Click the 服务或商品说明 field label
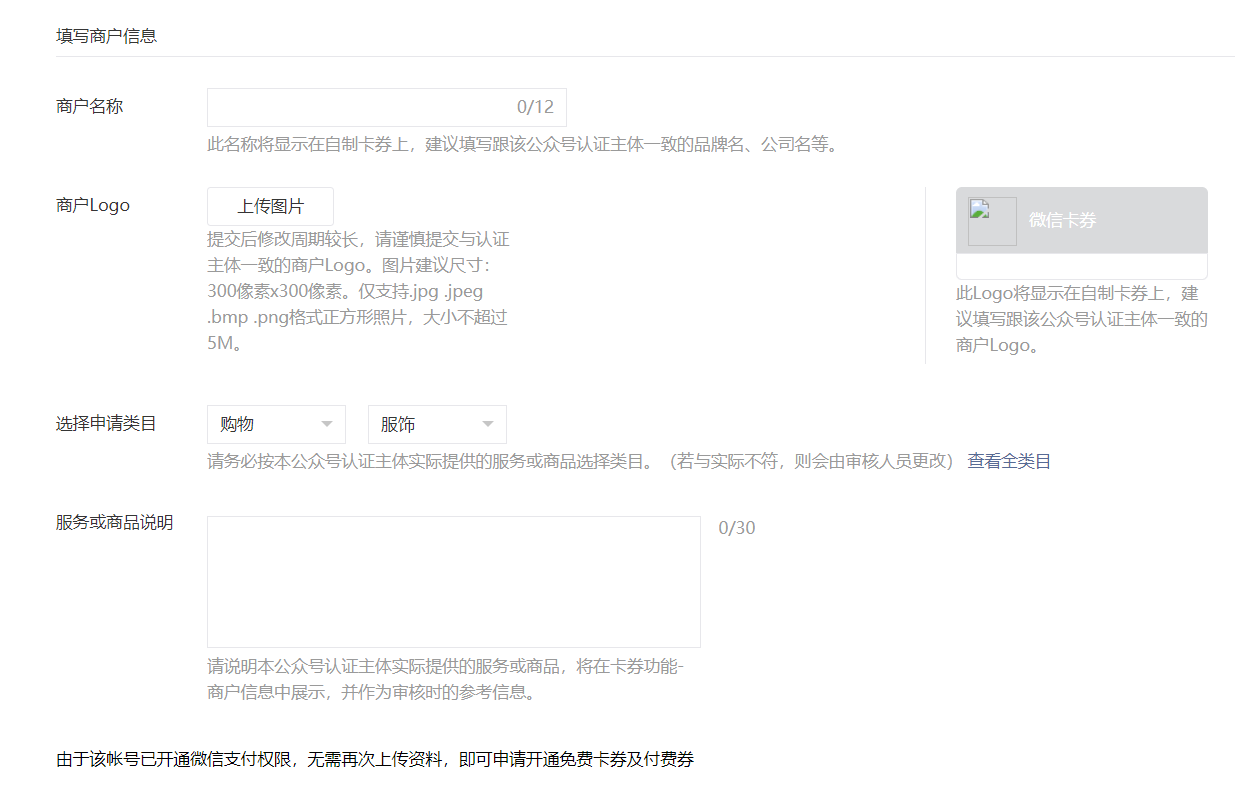1235x798 pixels. (114, 522)
